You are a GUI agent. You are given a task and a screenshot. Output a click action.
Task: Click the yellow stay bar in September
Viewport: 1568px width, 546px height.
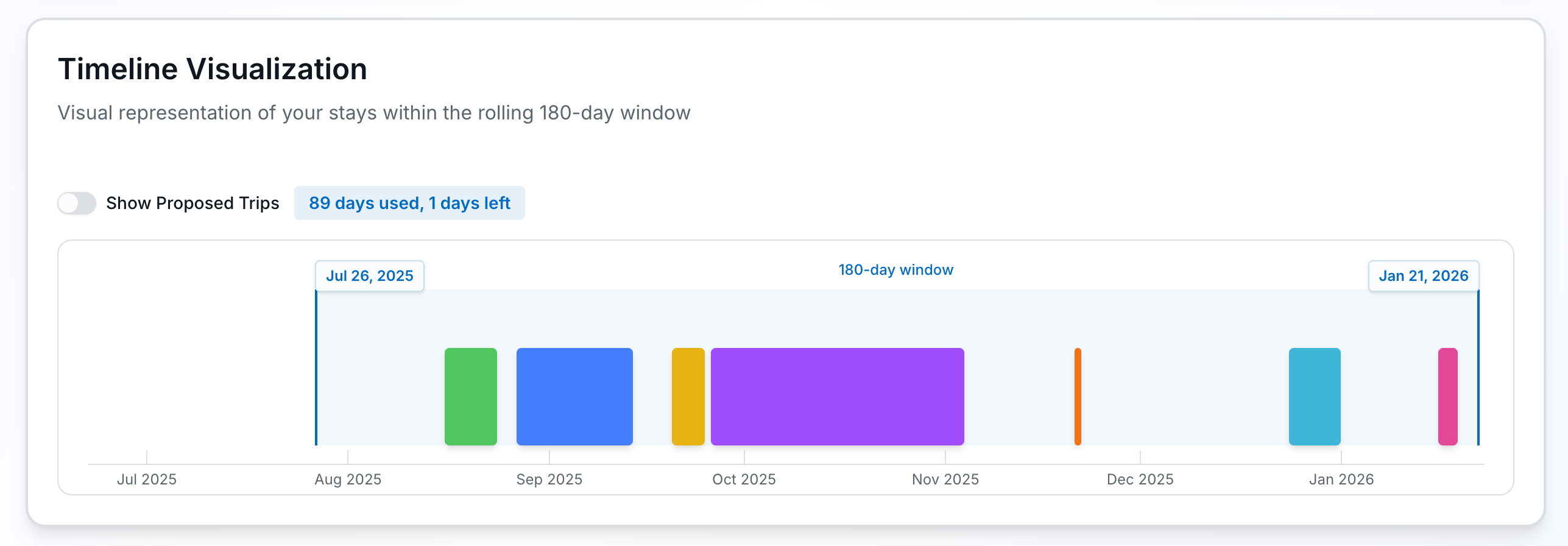tap(688, 396)
